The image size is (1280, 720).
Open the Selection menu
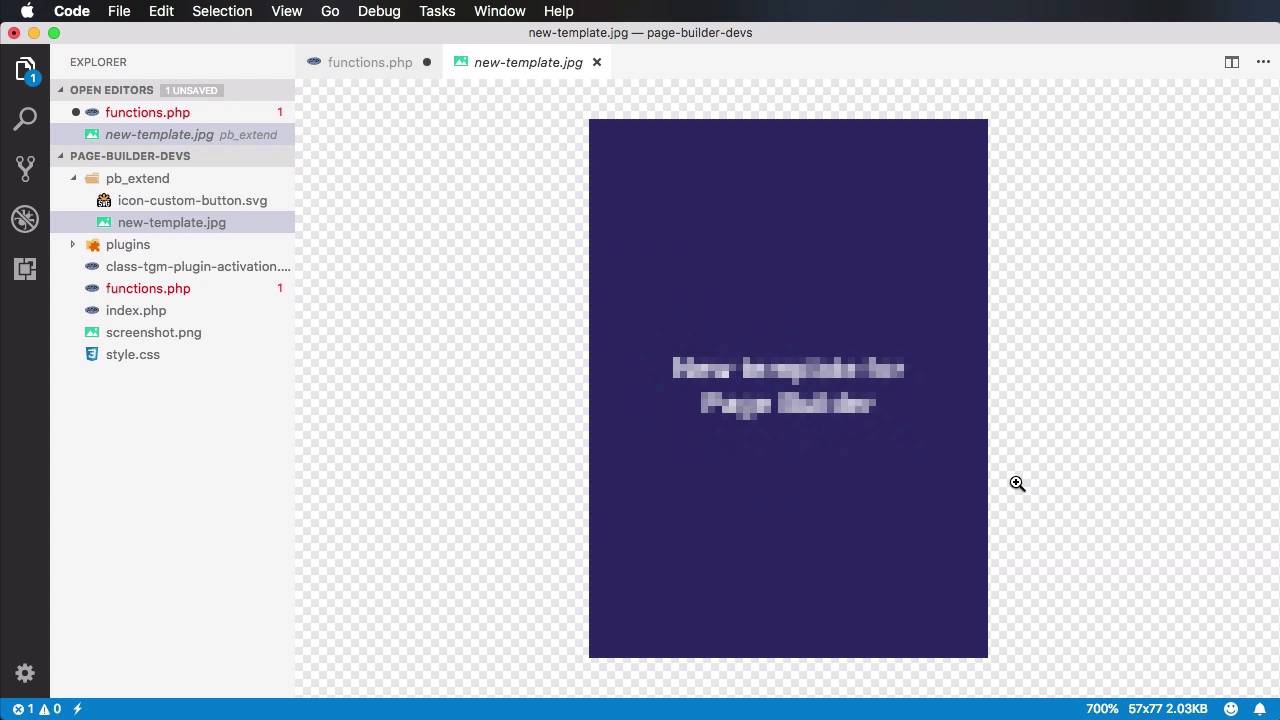[x=222, y=11]
